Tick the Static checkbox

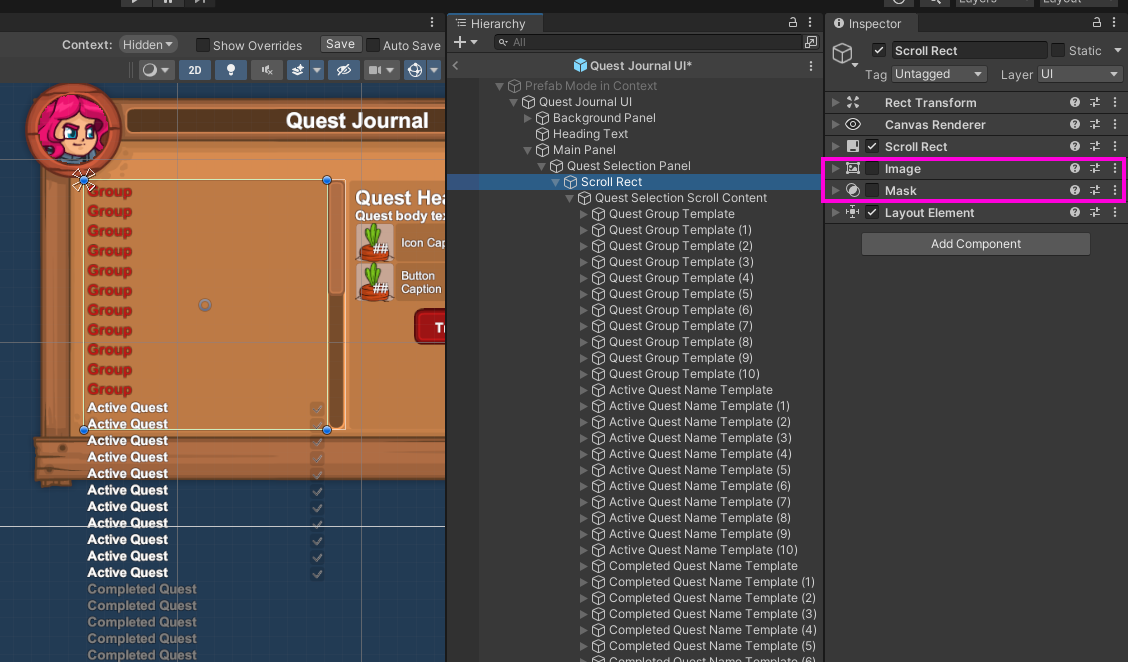(x=1058, y=50)
